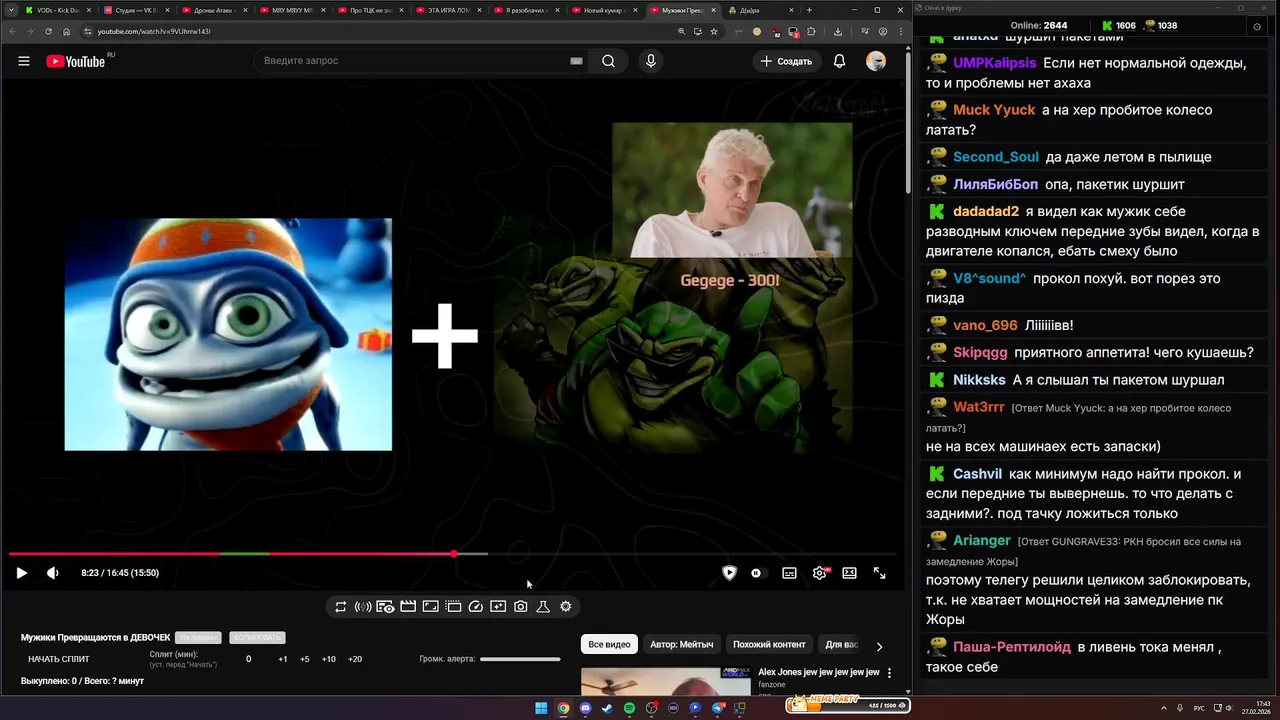Click the grey button left of КОПИРОВАТЬ

198,637
